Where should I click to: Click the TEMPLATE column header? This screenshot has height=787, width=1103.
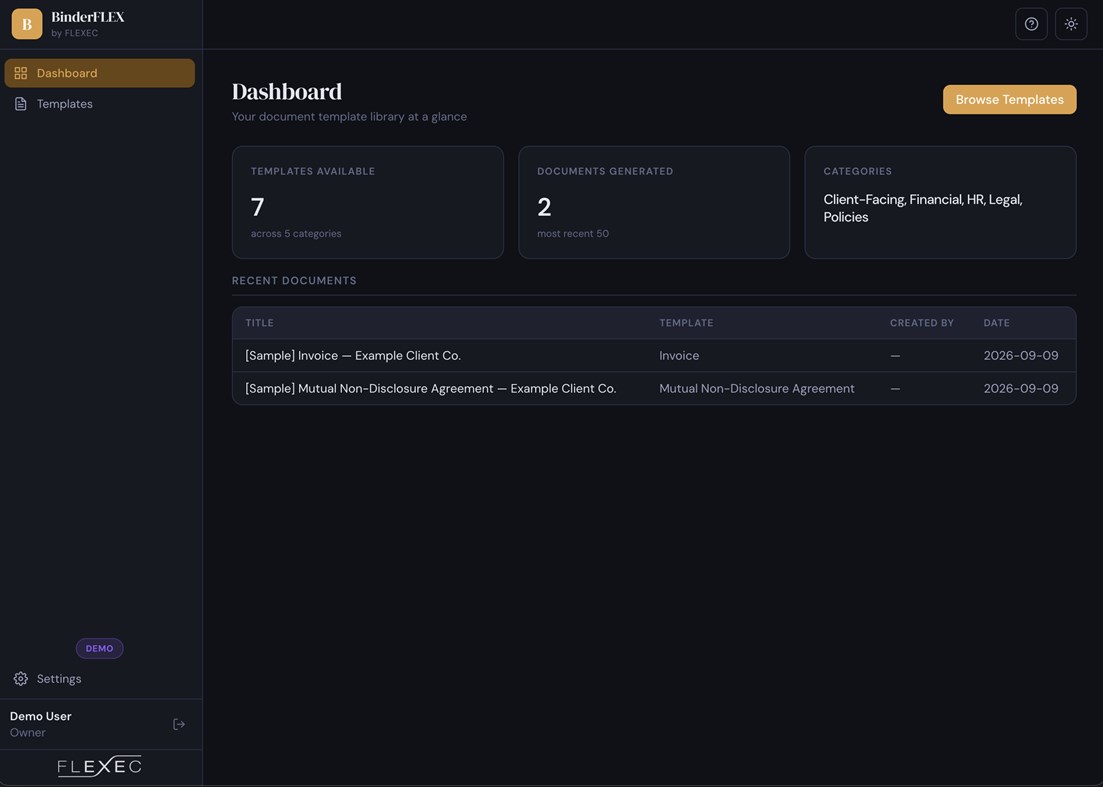point(686,323)
